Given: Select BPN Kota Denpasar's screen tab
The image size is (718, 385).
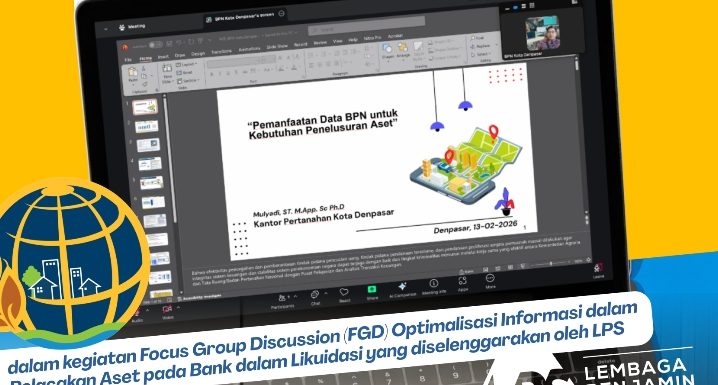Looking at the screenshot, I should point(245,17).
